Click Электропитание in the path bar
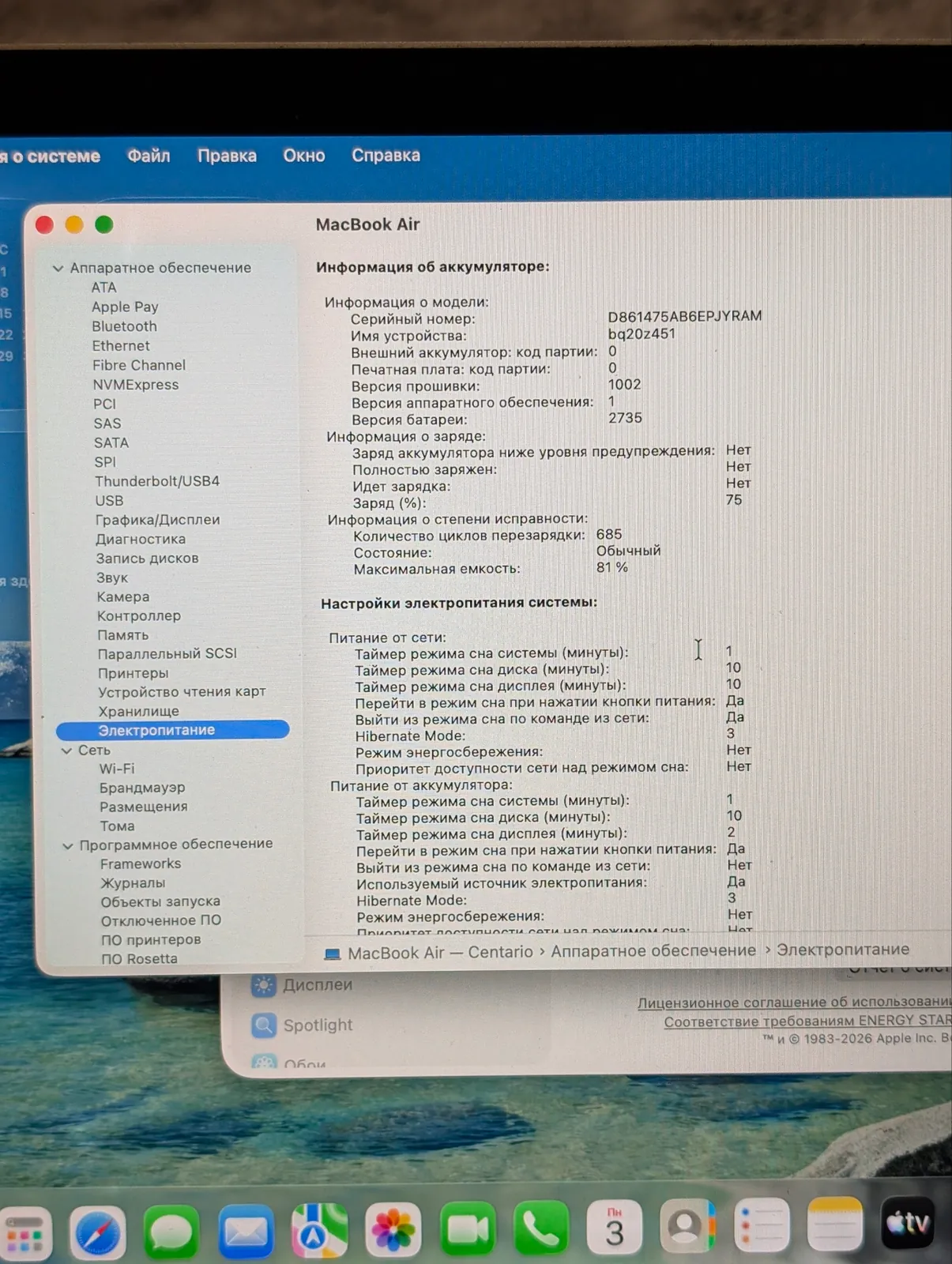Viewport: 952px width, 1264px height. coord(843,949)
